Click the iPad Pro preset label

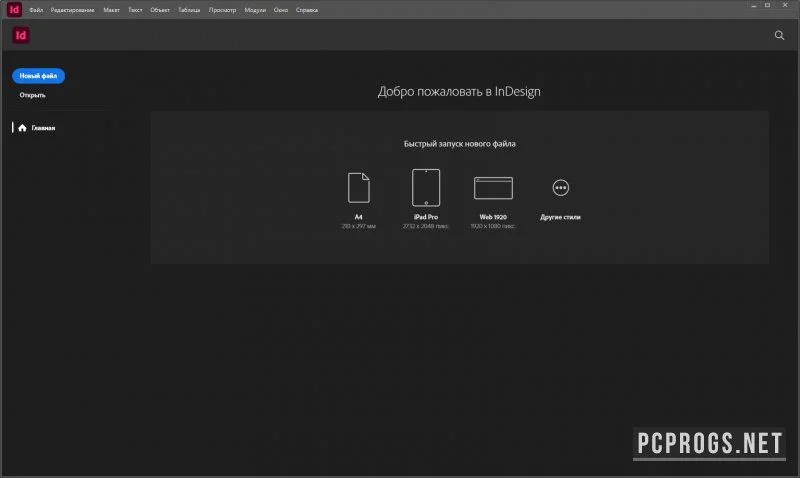(426, 217)
